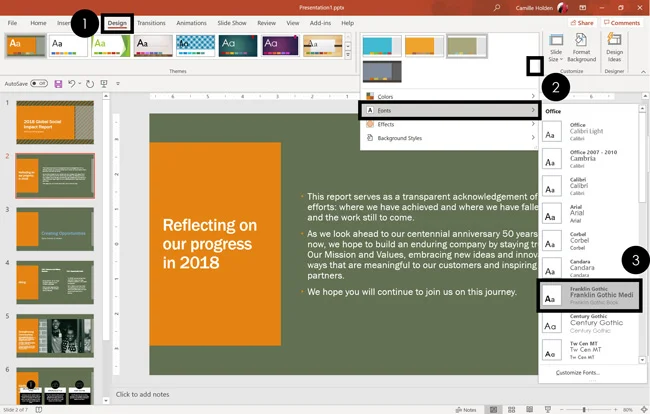Open Format Background pane
650x414 pixels.
pos(581,48)
